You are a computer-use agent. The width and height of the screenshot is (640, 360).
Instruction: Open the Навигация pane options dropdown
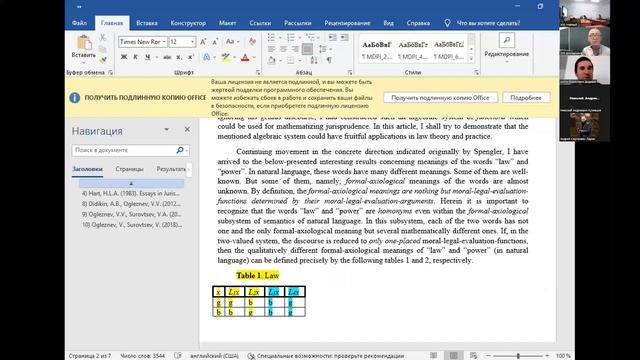pyautogui.click(x=167, y=129)
